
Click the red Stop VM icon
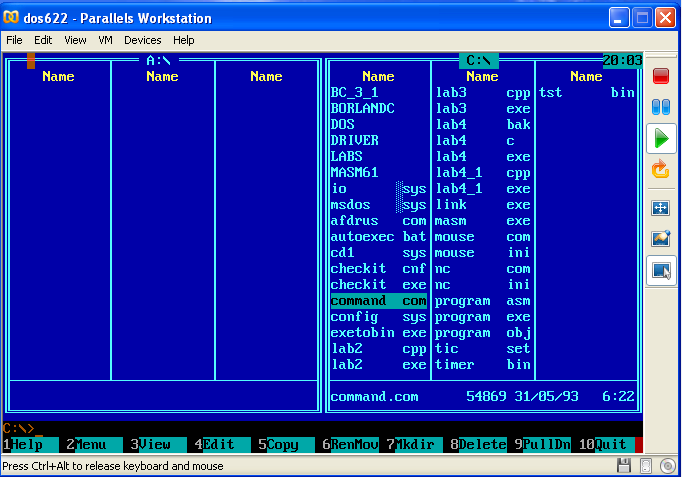click(661, 76)
